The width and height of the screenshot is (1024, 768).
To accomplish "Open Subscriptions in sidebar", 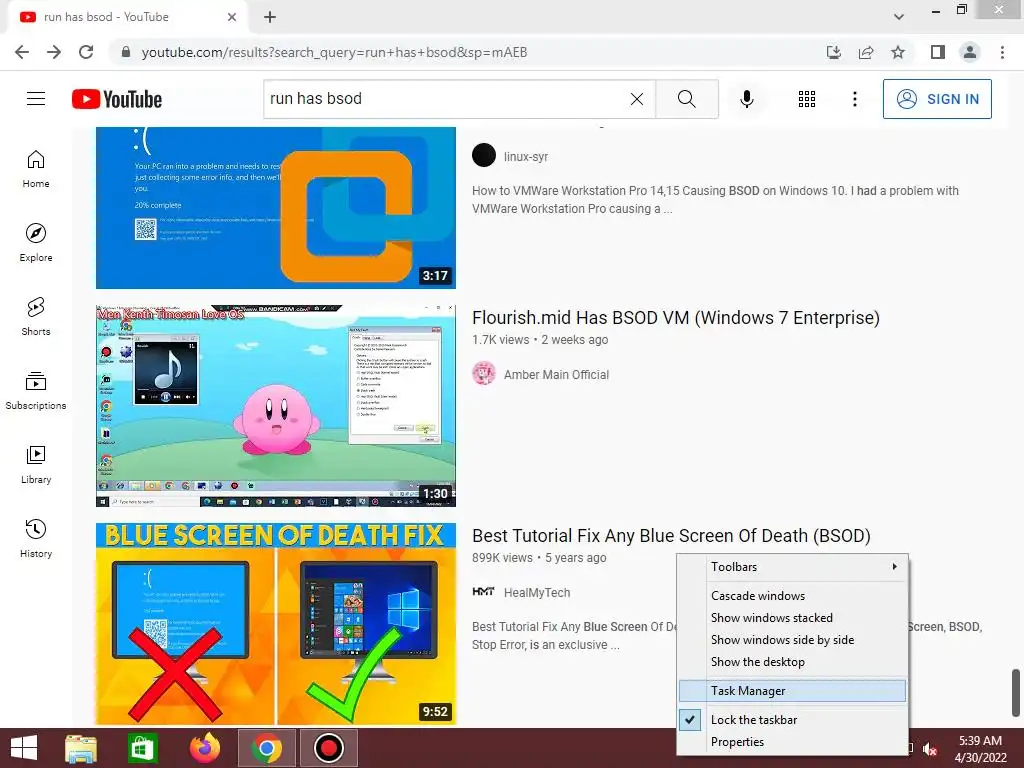I will click(36, 391).
